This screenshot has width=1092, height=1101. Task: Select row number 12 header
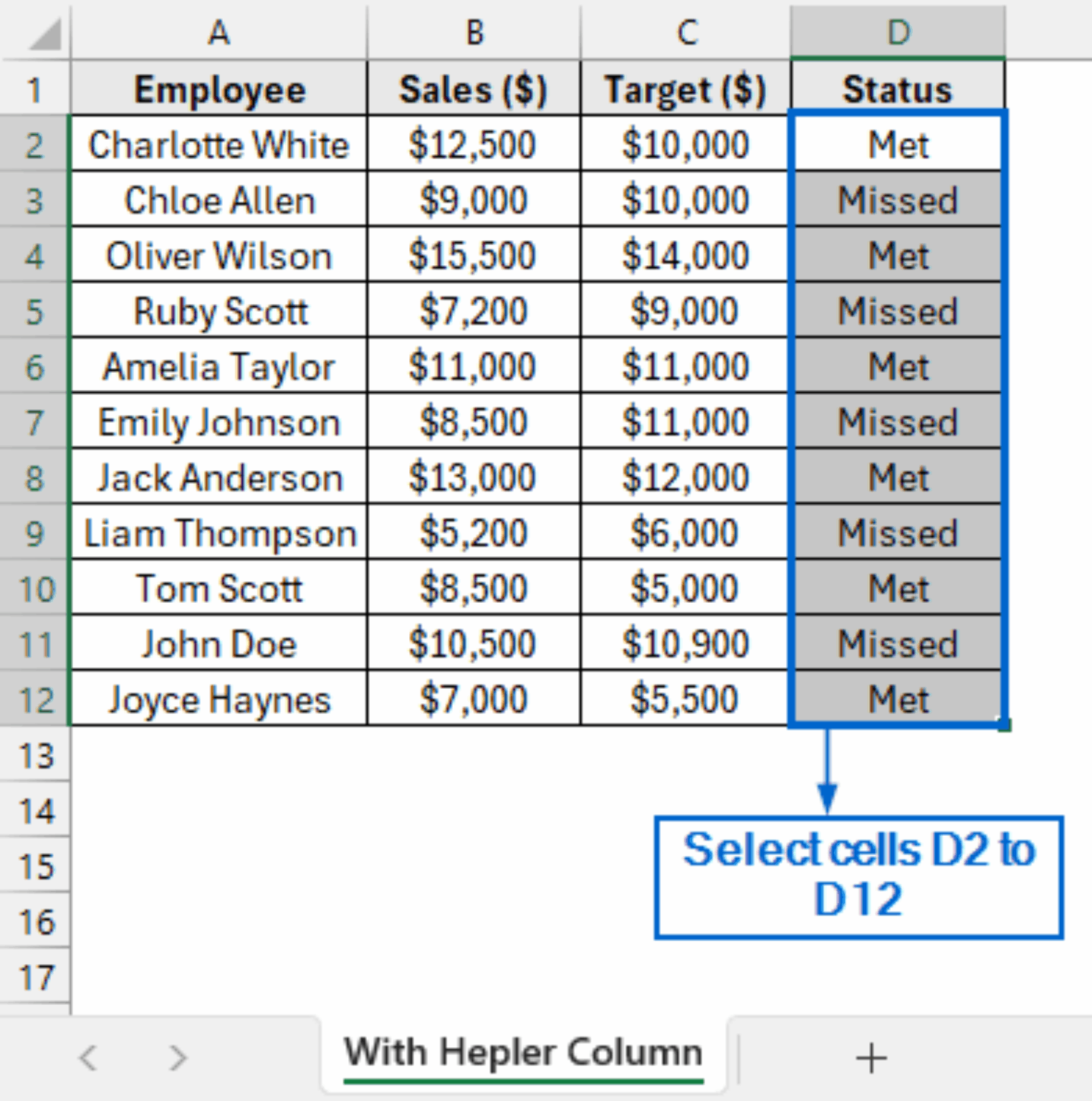[34, 699]
